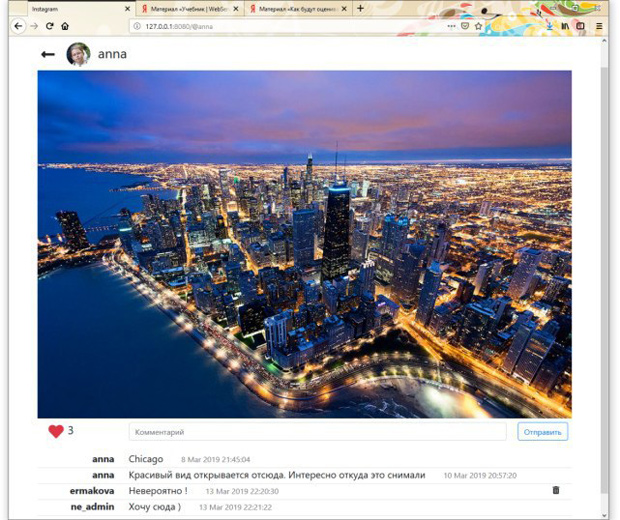Open the Firefox downloads icon
The image size is (620, 520).
(550, 26)
